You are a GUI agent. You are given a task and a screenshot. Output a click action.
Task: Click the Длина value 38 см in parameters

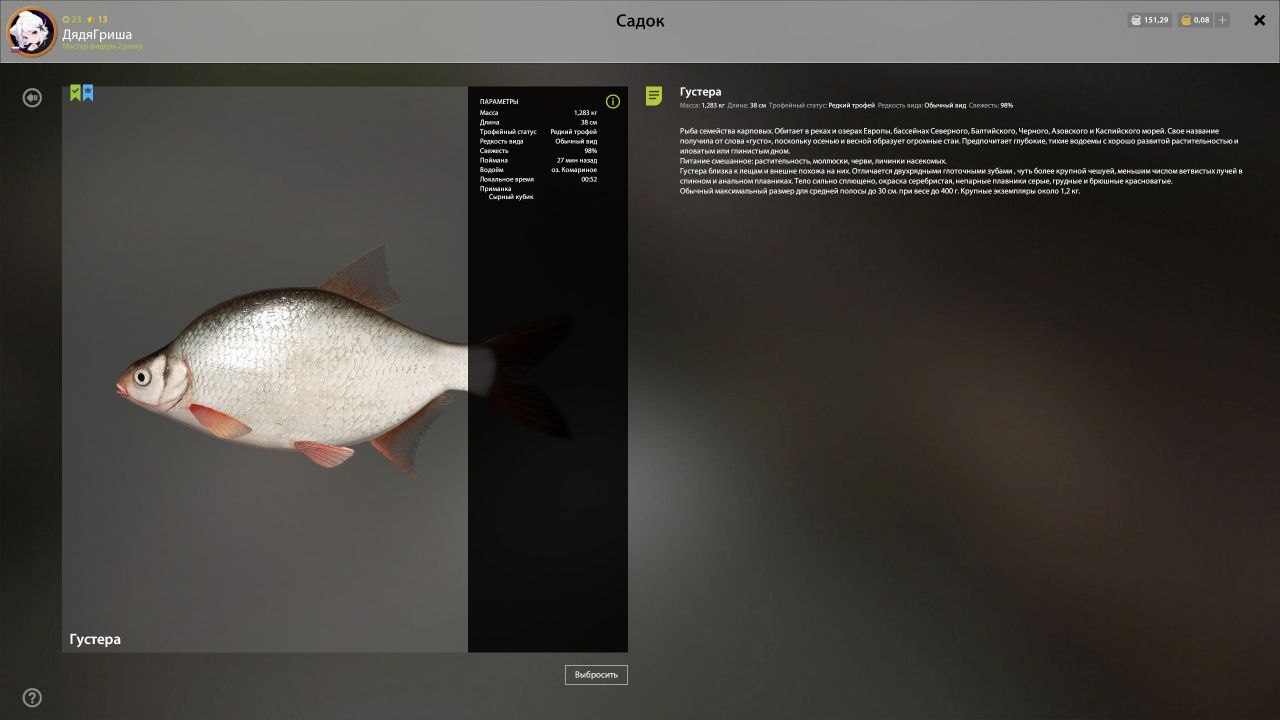click(589, 122)
